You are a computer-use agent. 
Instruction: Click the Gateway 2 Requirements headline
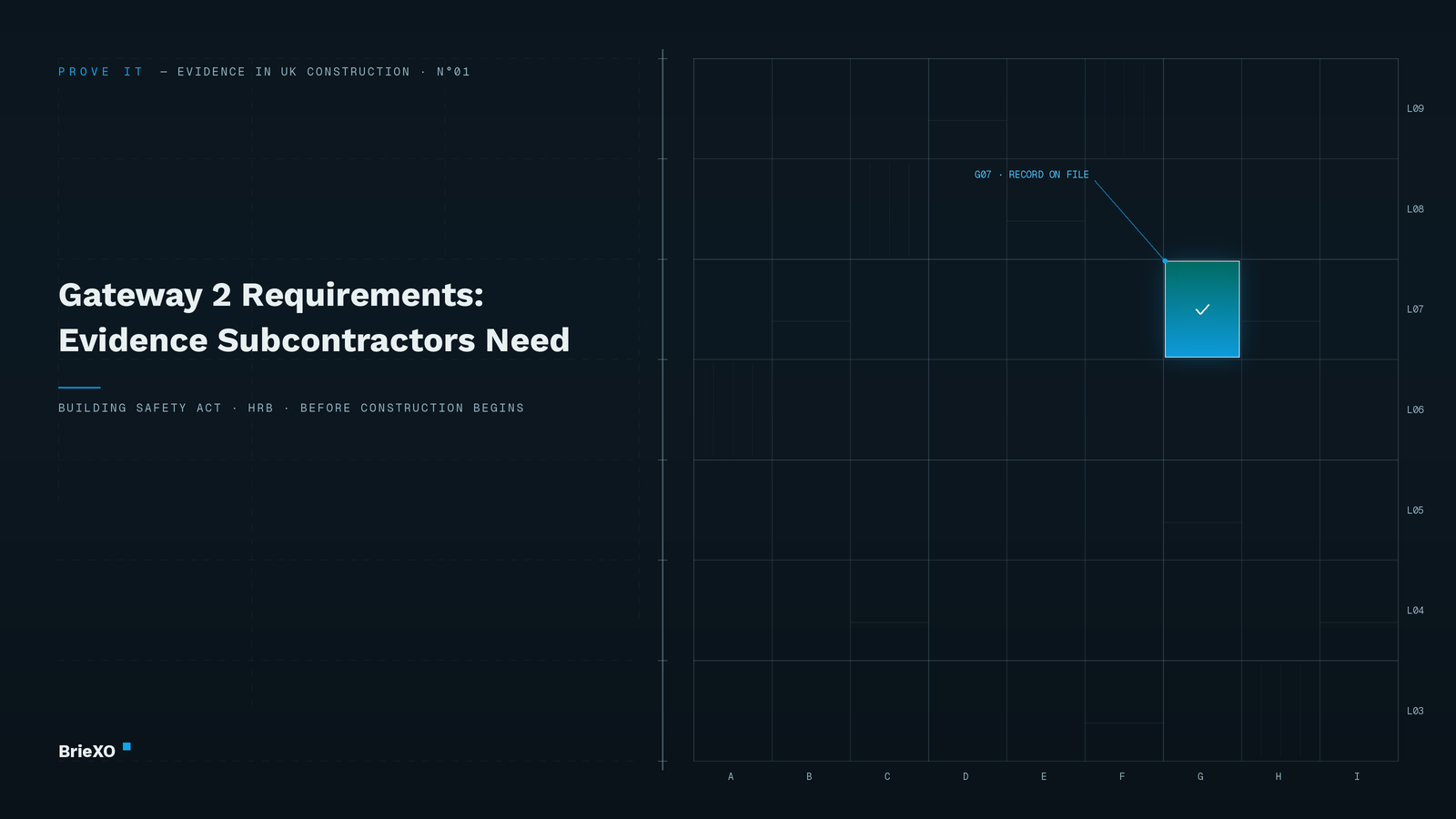point(314,318)
